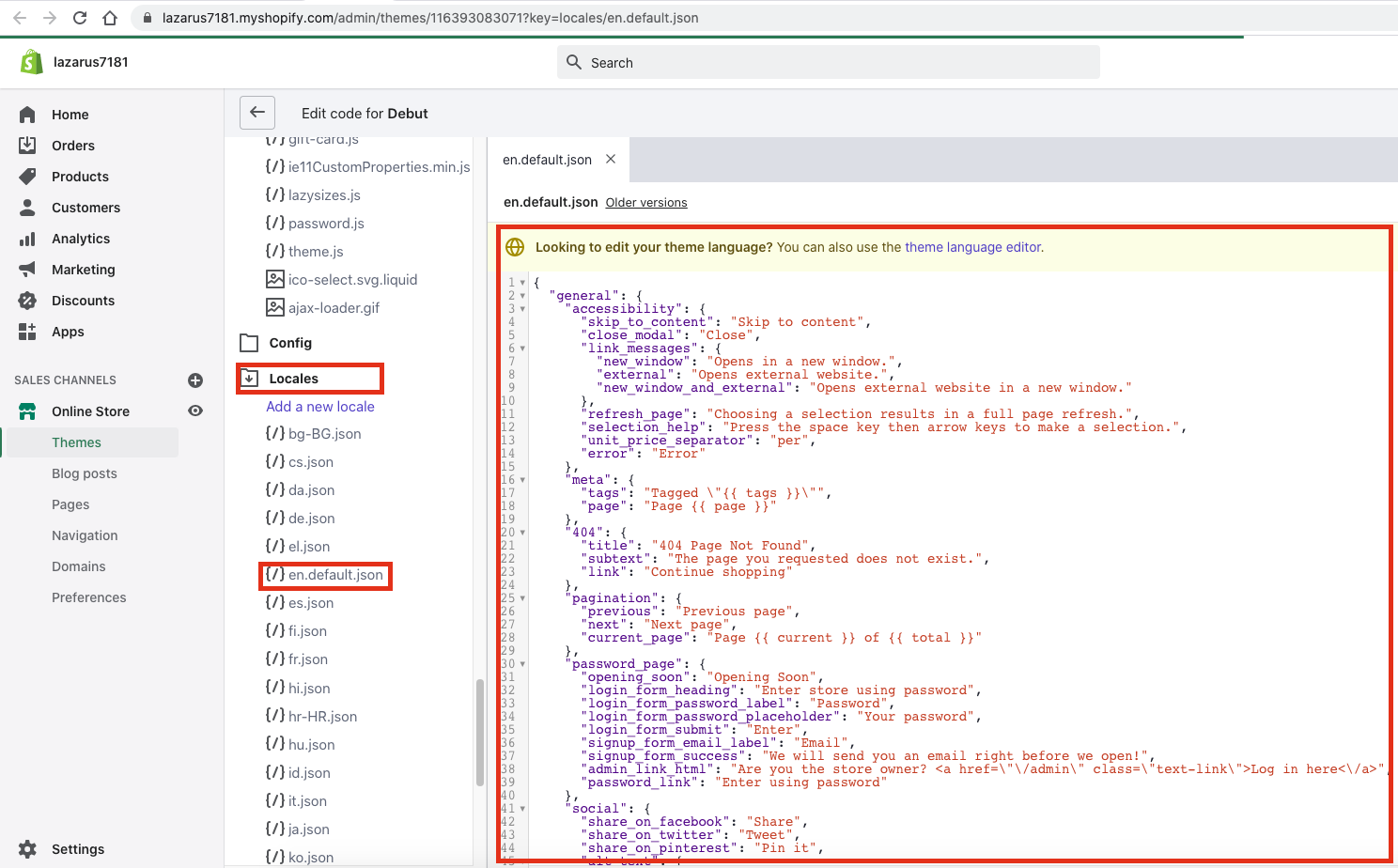View online store using eye icon

pyautogui.click(x=195, y=411)
